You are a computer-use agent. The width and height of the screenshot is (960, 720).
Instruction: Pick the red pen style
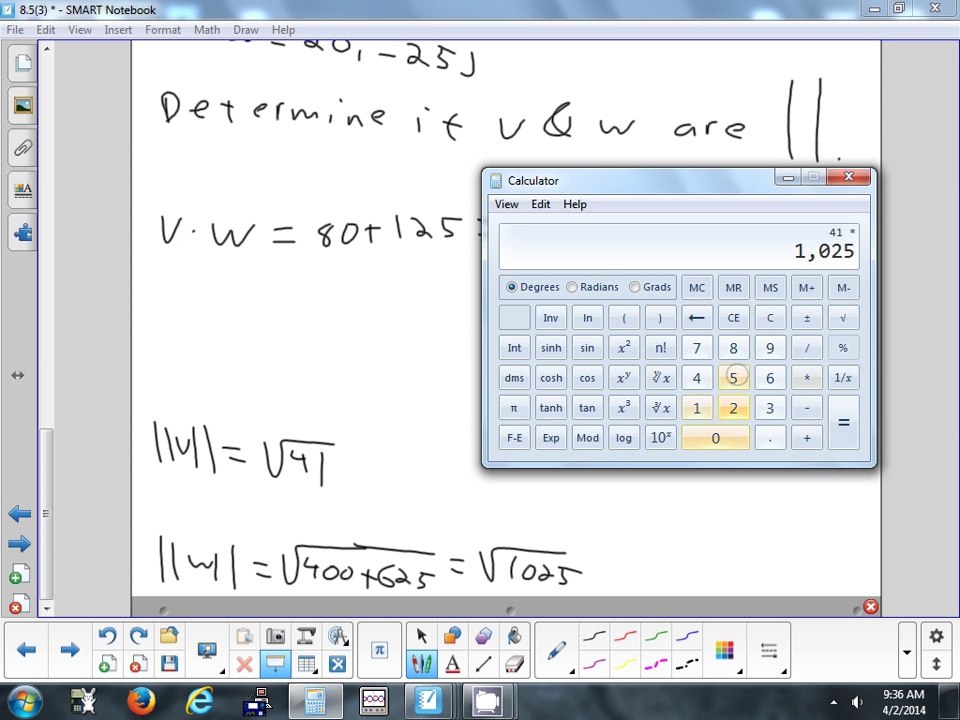tap(625, 637)
